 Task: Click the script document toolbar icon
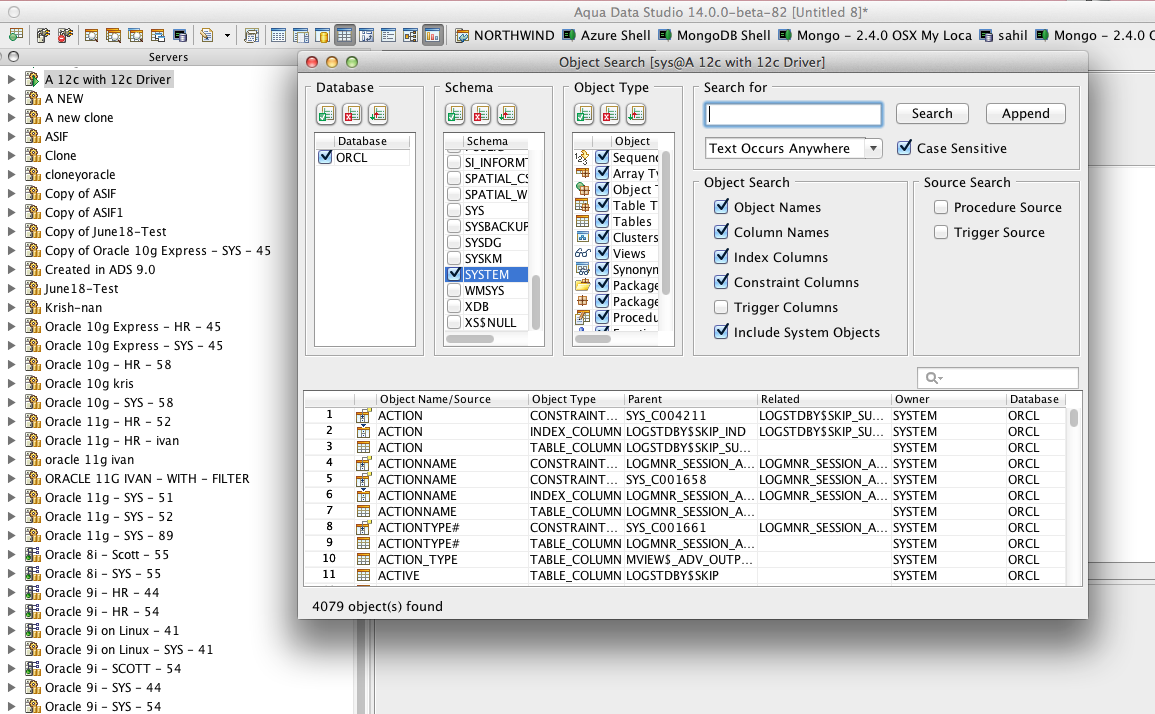pyautogui.click(x=207, y=35)
